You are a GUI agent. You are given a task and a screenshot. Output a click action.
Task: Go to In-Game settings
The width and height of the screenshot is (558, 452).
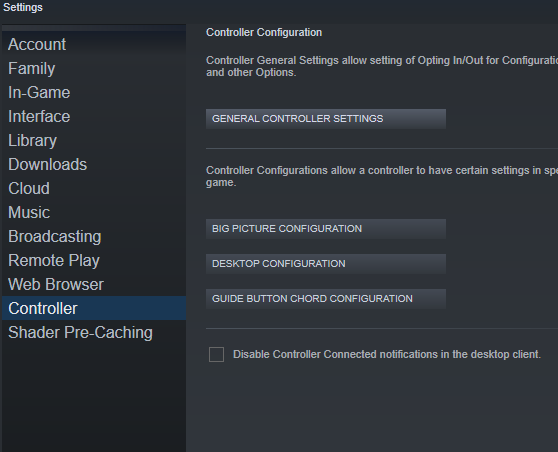(94, 93)
